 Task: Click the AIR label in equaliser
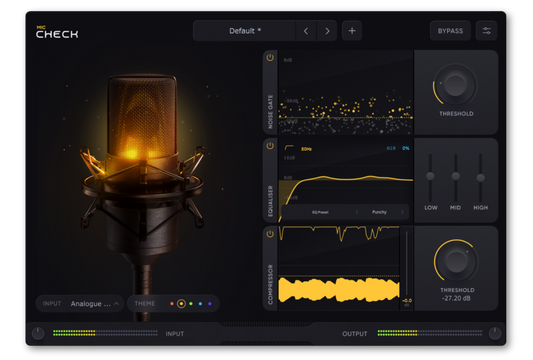[391, 148]
